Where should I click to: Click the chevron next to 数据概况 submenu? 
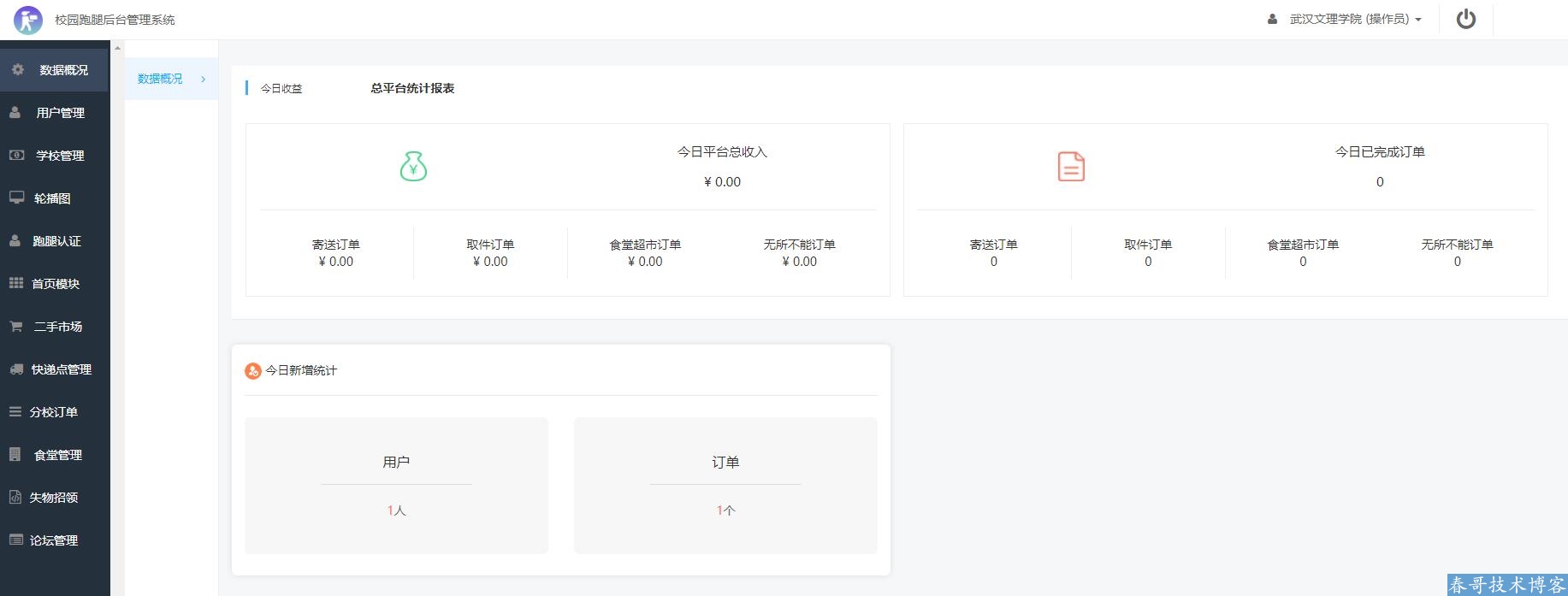pyautogui.click(x=204, y=79)
